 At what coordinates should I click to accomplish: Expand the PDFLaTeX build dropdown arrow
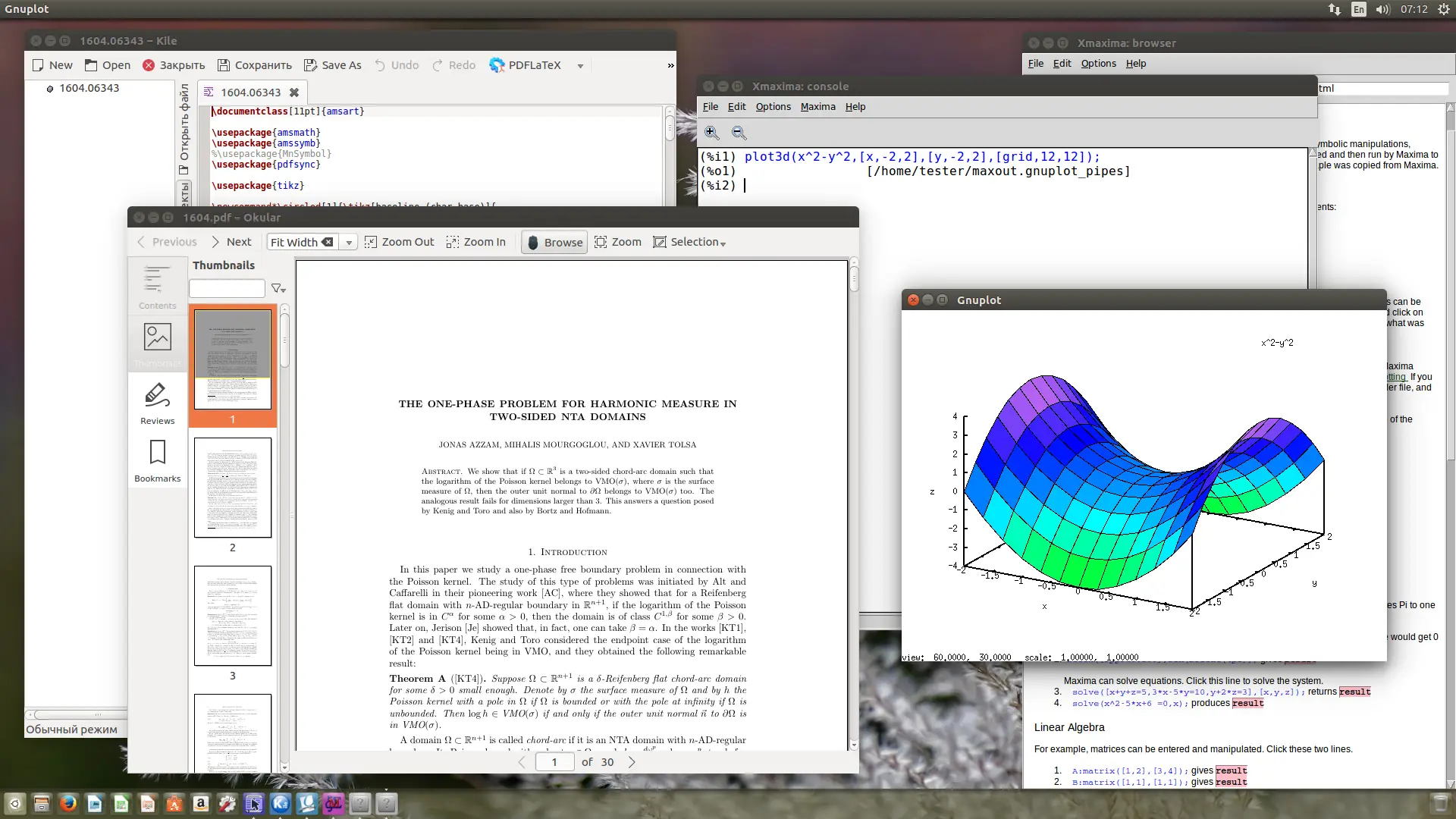580,66
